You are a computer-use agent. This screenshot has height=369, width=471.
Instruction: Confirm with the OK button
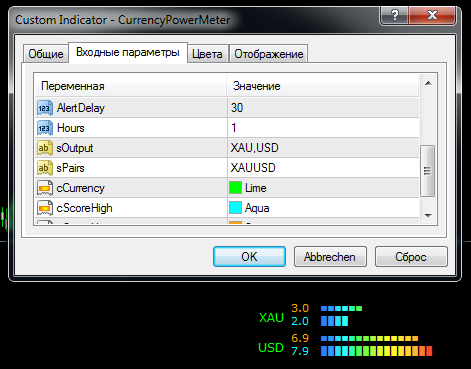point(249,257)
